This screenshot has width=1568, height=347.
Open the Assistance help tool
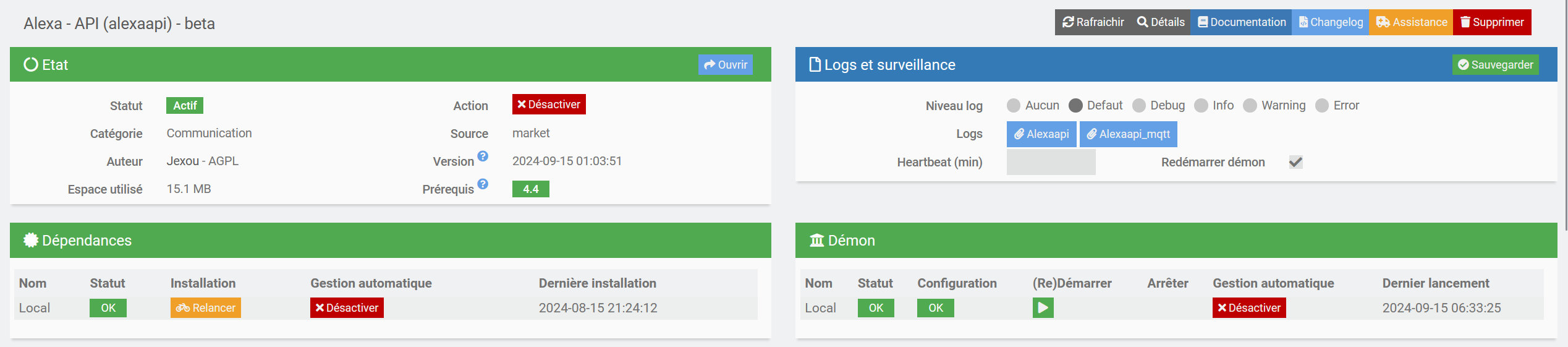[1411, 22]
